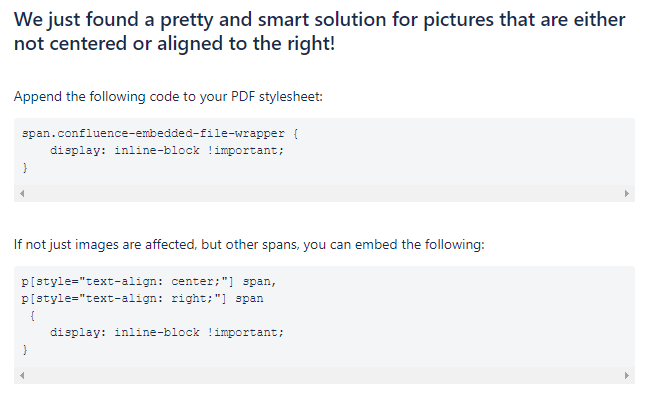648x398 pixels.
Task: Click the heading about pretty and smart solution
Action: pos(319,31)
